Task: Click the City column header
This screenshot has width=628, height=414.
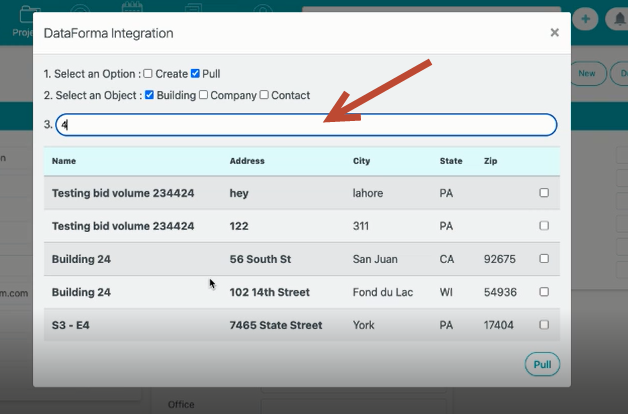Action: [361, 161]
